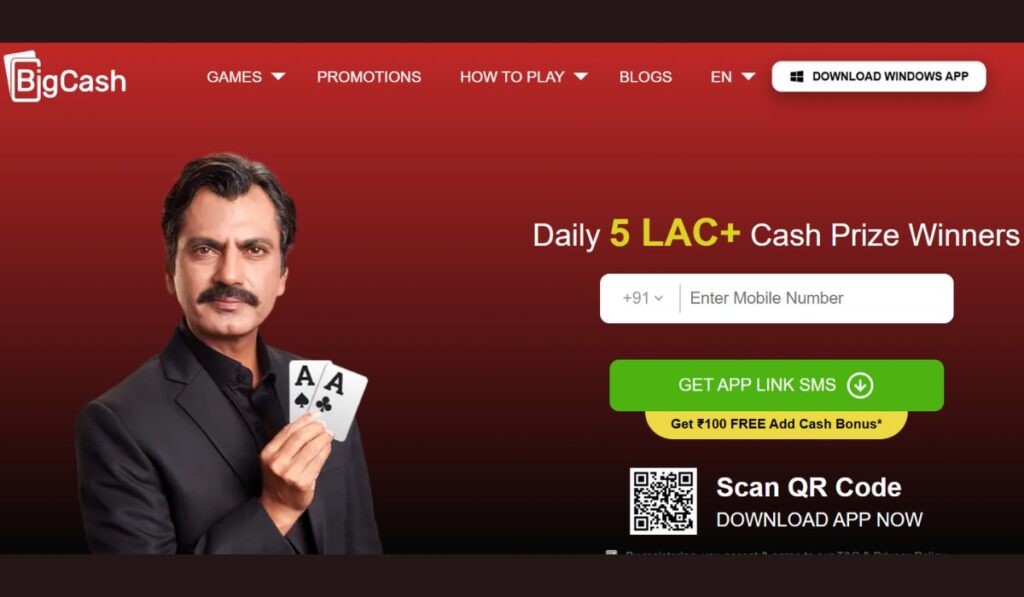The height and width of the screenshot is (597, 1024).
Task: Open the PROMOTIONS menu item
Action: 369,76
